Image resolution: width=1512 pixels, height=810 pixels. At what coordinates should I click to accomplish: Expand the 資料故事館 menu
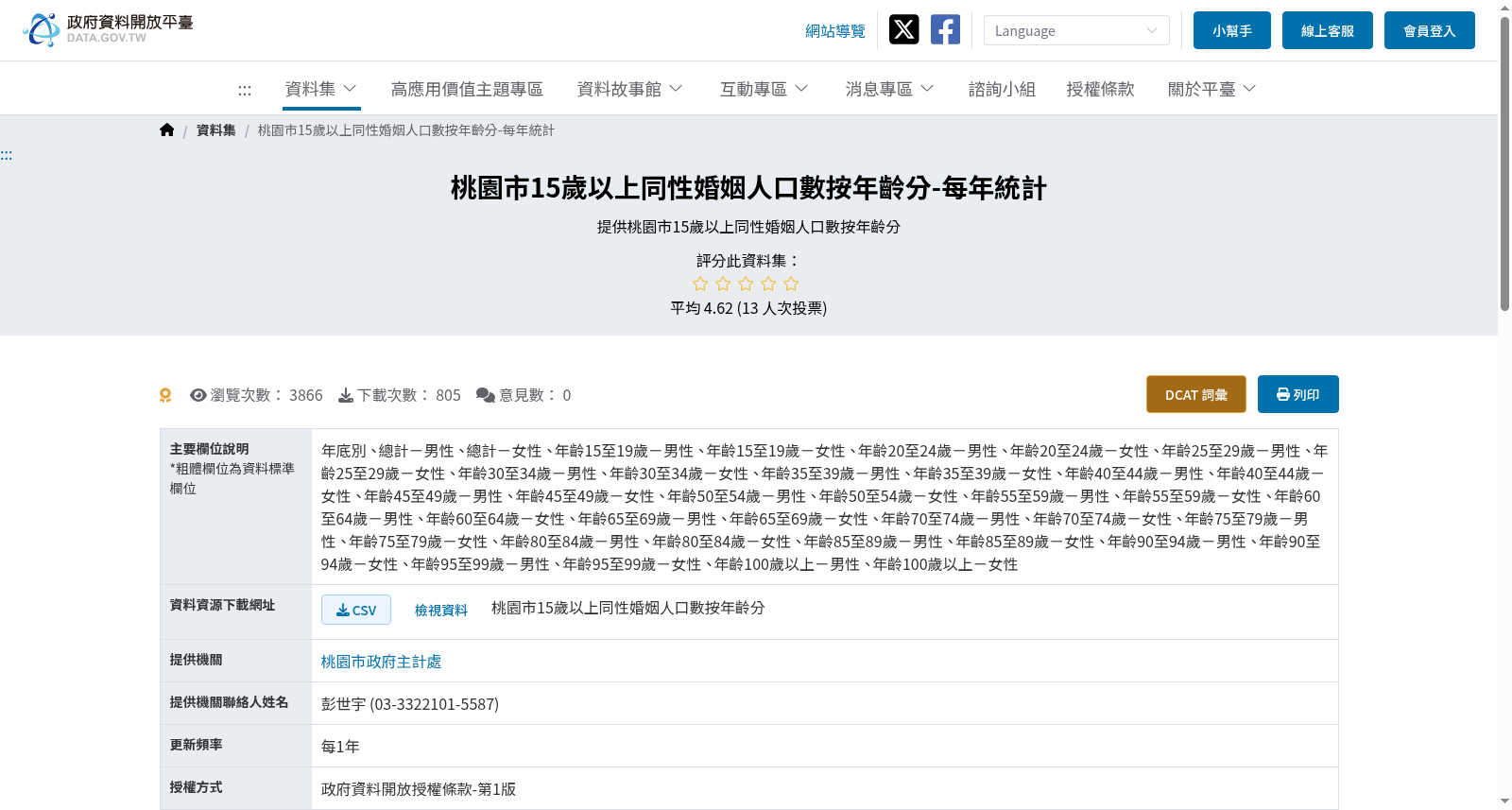(x=630, y=89)
